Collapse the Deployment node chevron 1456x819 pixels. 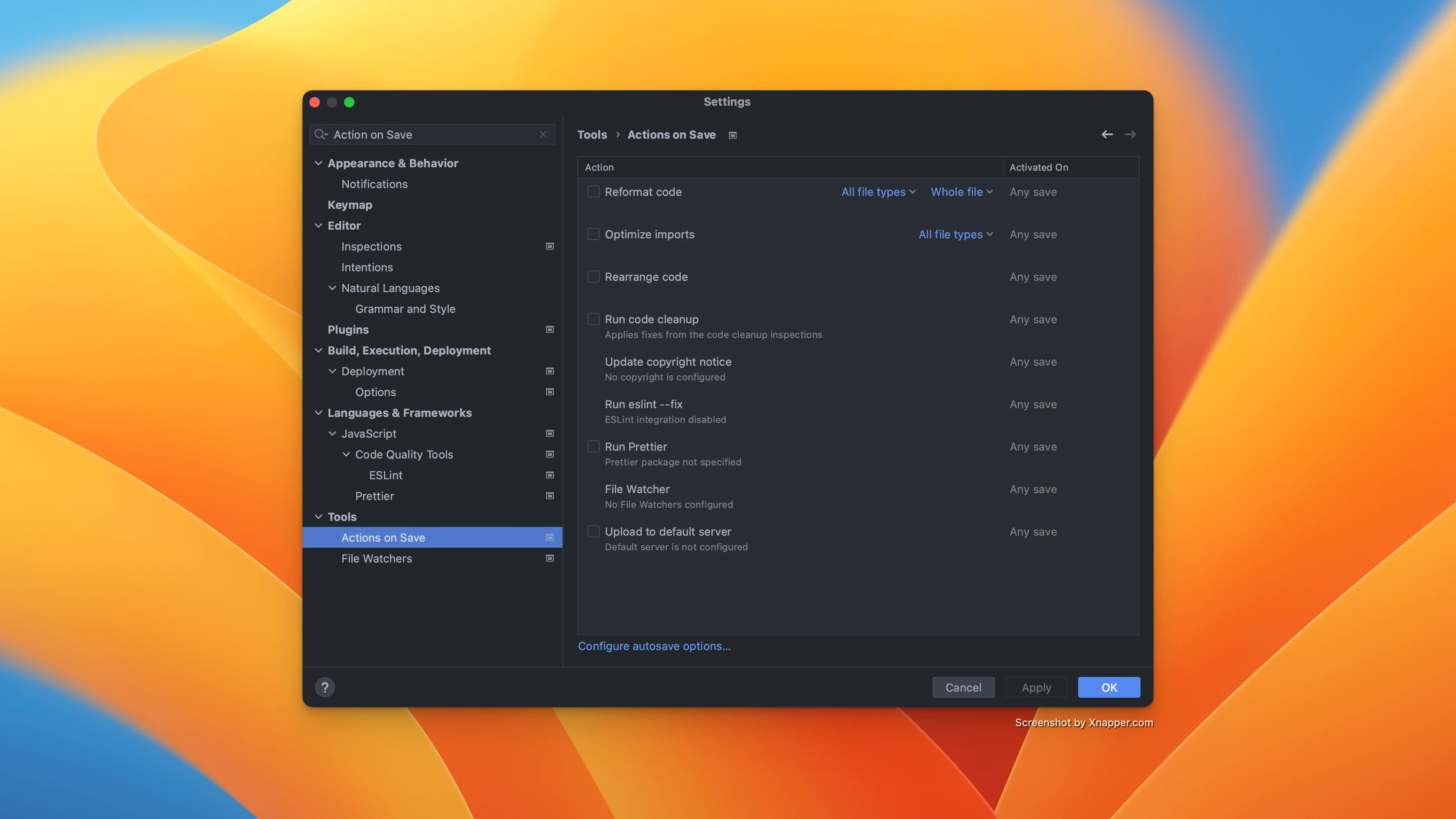pyautogui.click(x=332, y=371)
